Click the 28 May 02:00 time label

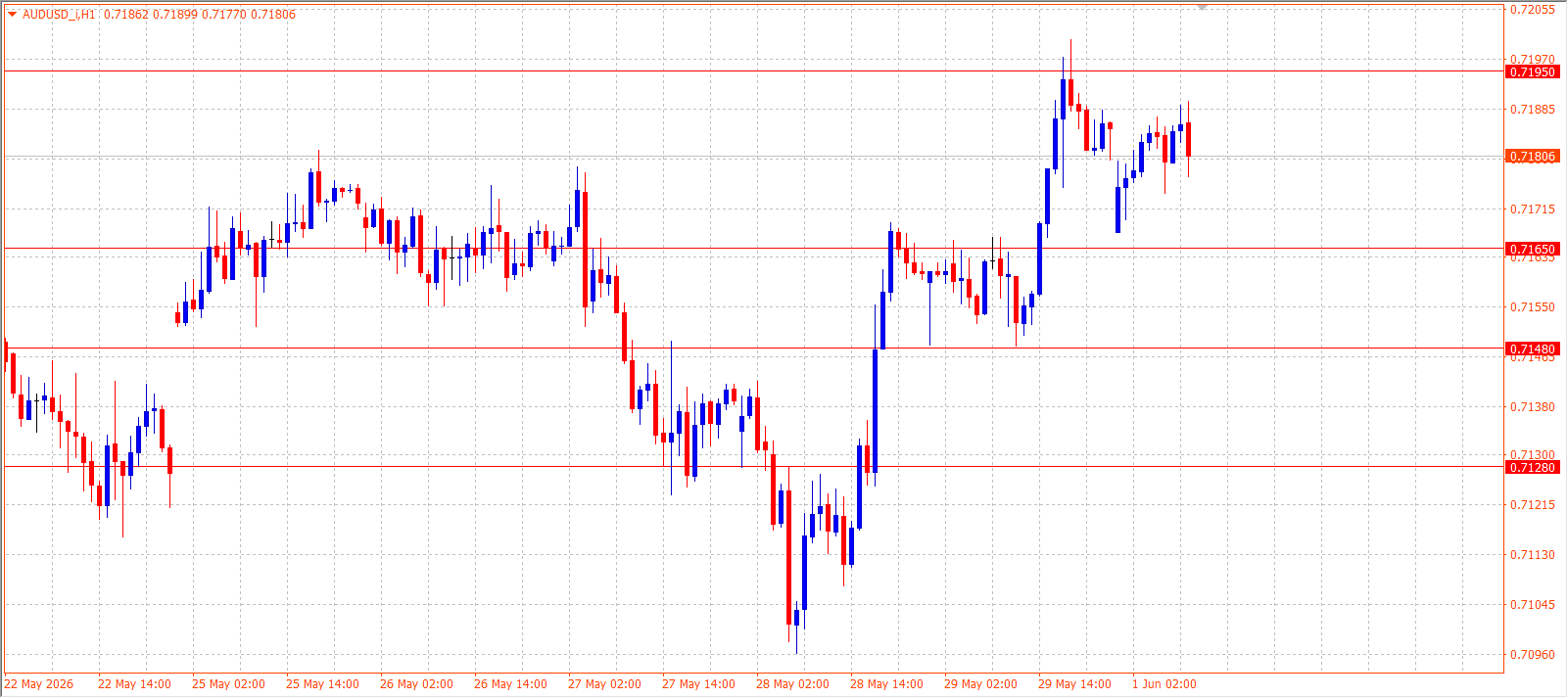[x=792, y=684]
